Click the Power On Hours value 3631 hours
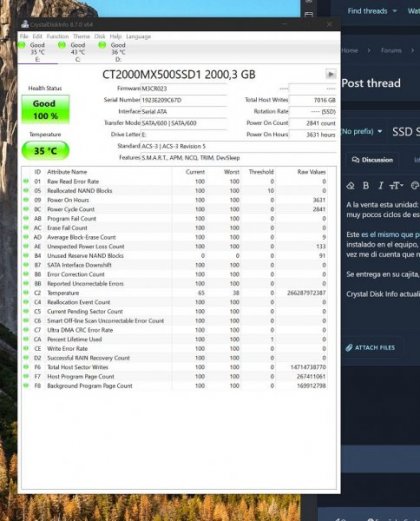Image resolution: width=420 pixels, height=521 pixels. (312, 135)
